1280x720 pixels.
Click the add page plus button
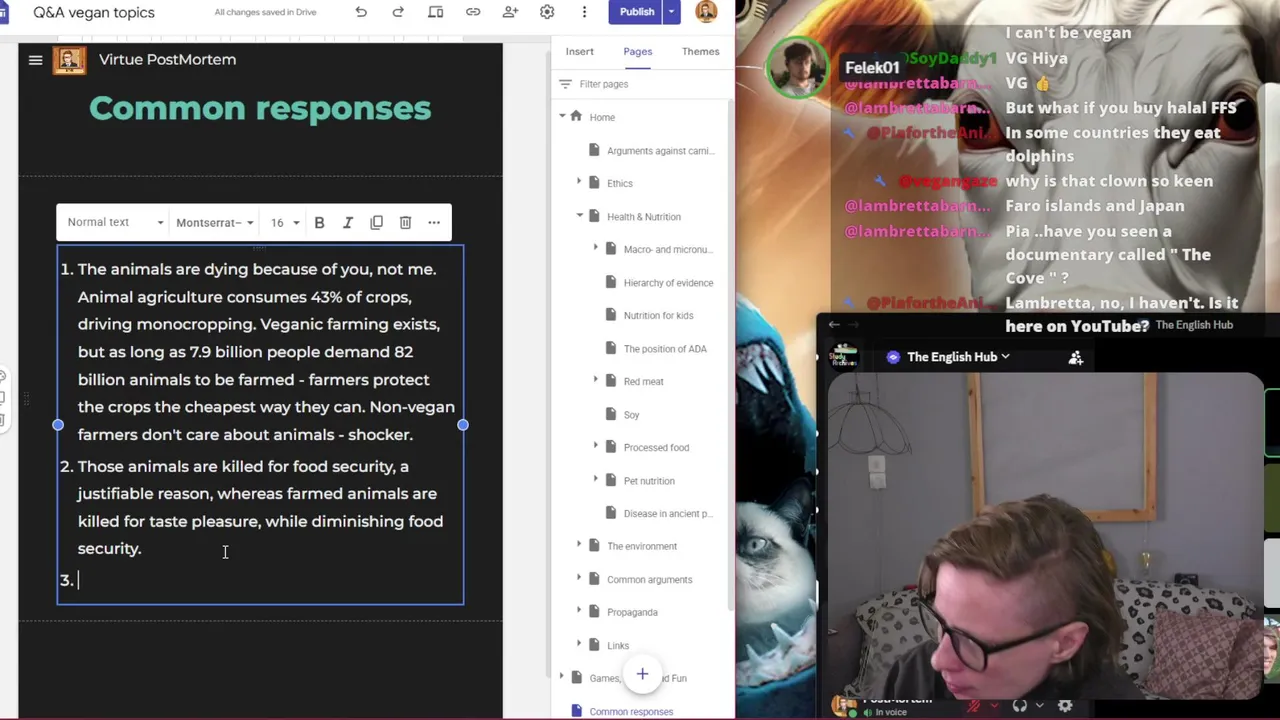click(x=642, y=675)
